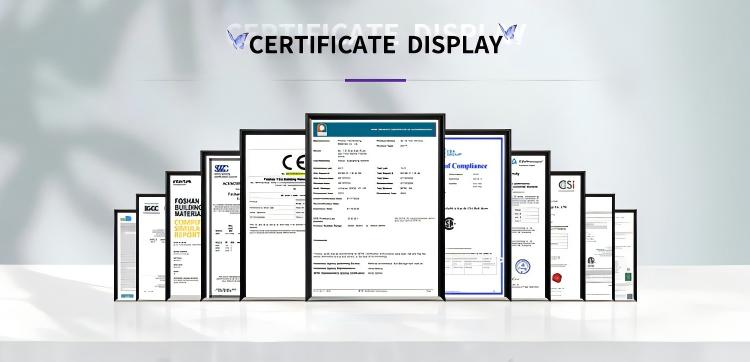The image size is (750, 362).
Task: Click the butterfly right of DISPLAY
Action: click(508, 32)
